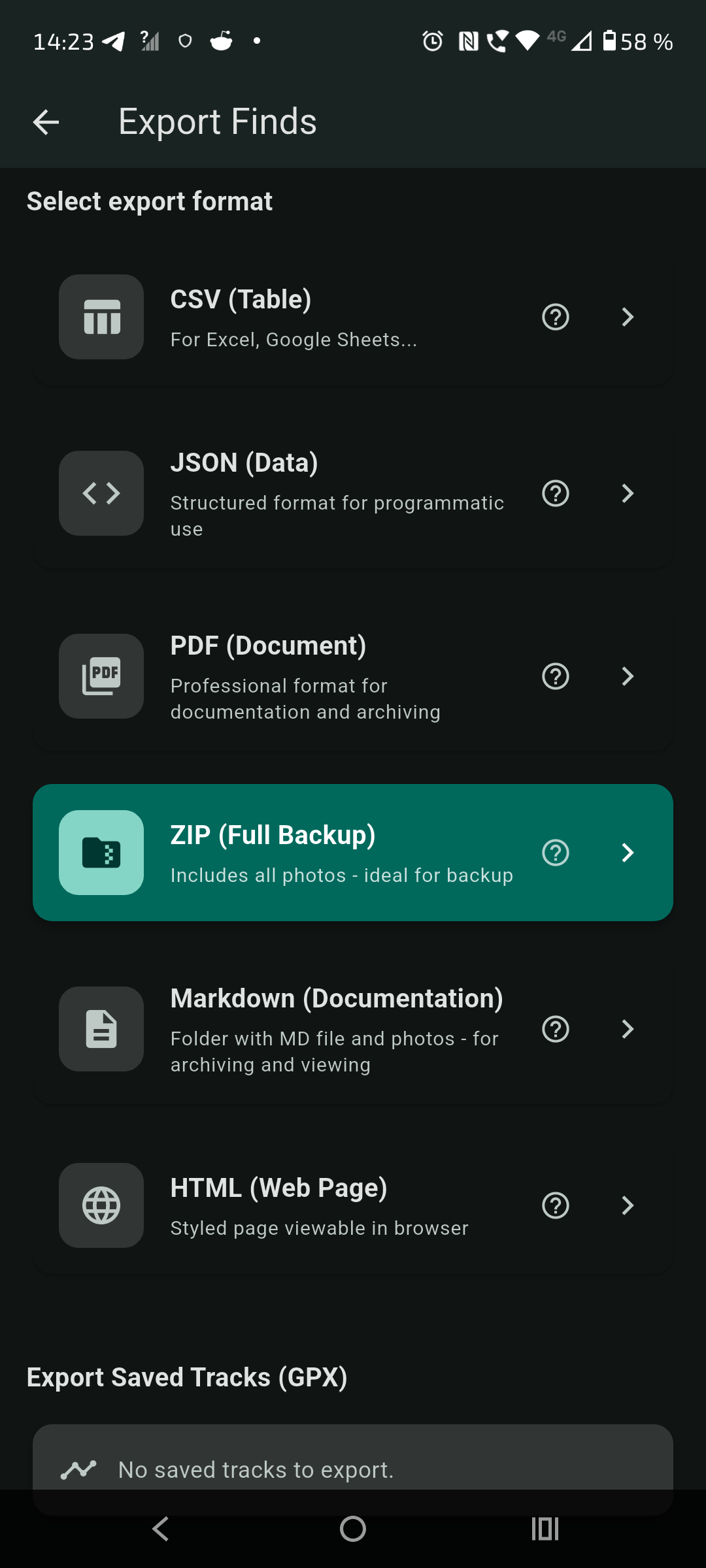Tap the Android back navigation button
This screenshot has width=706, height=1568.
pyautogui.click(x=161, y=1529)
